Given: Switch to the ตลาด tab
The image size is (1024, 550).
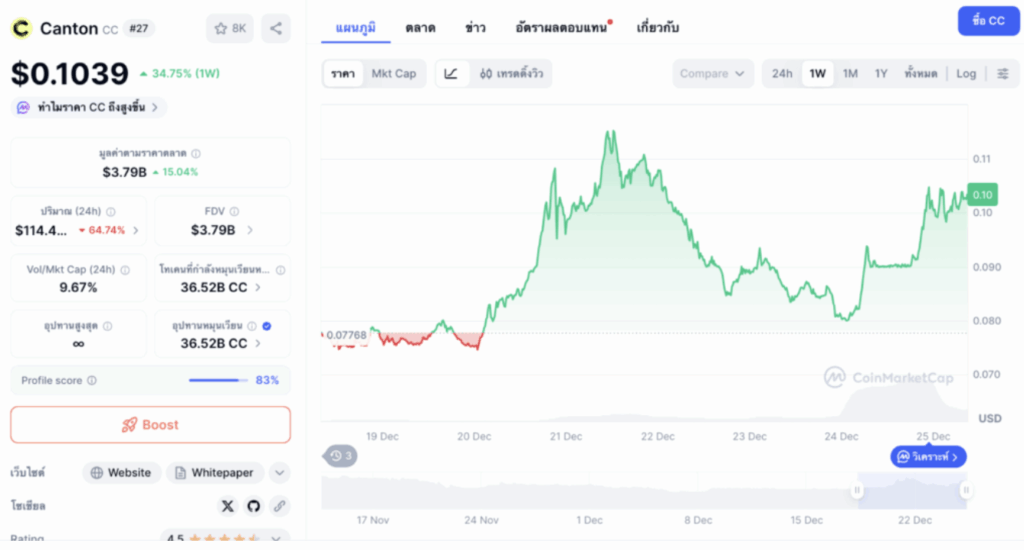Looking at the screenshot, I should (x=420, y=27).
